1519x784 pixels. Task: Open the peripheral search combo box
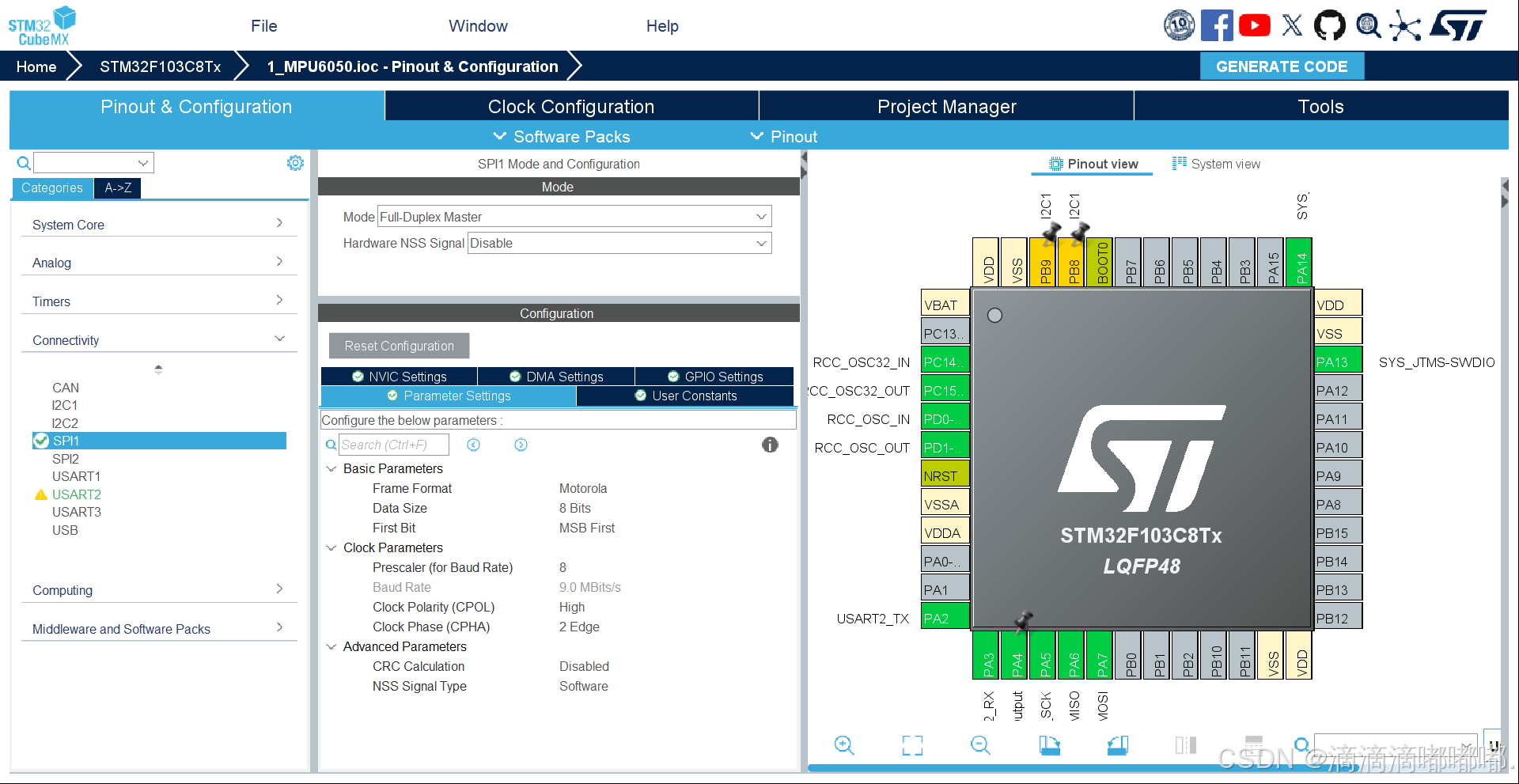pos(93,163)
